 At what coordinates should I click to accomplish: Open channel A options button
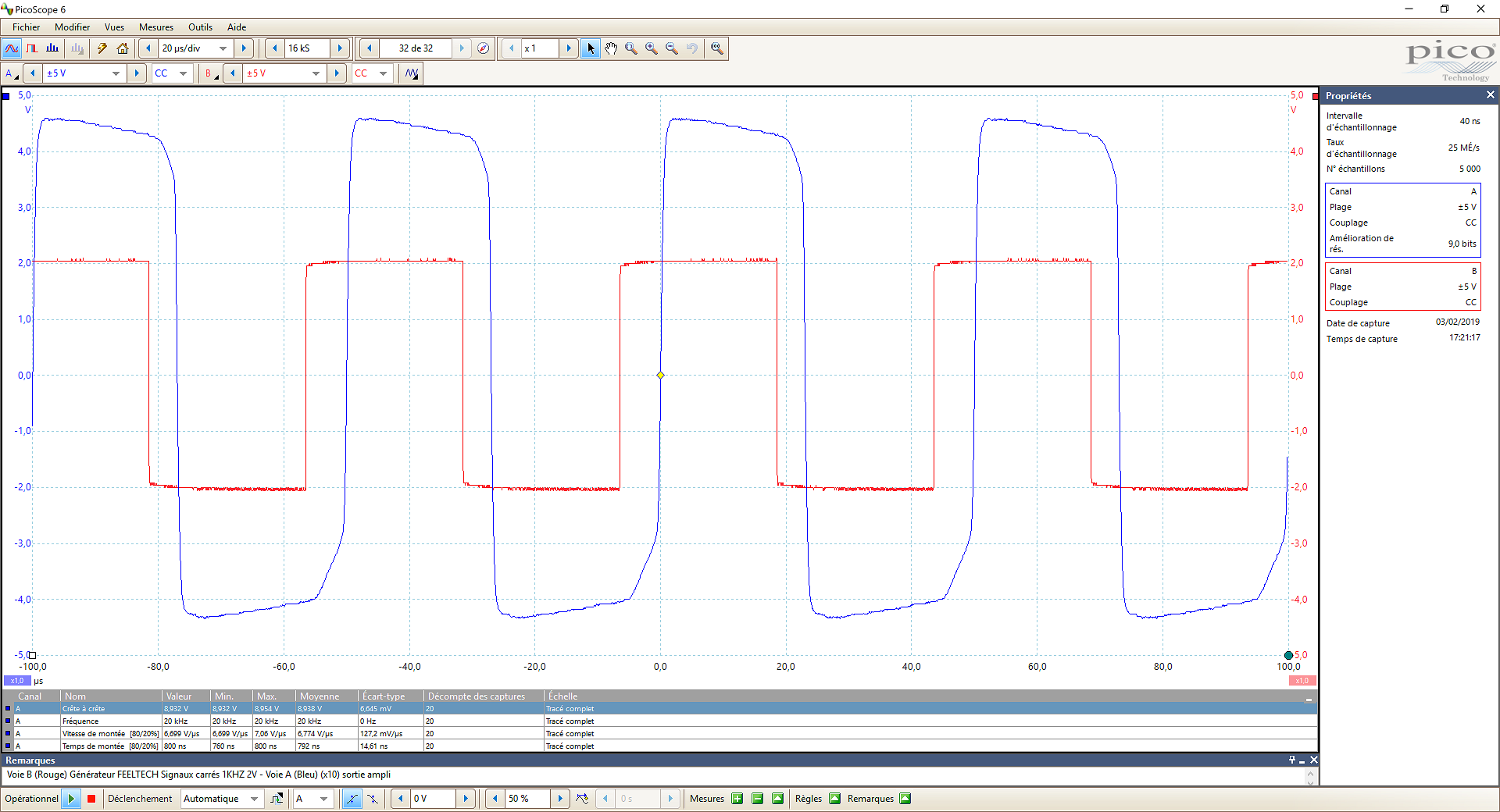pos(11,73)
